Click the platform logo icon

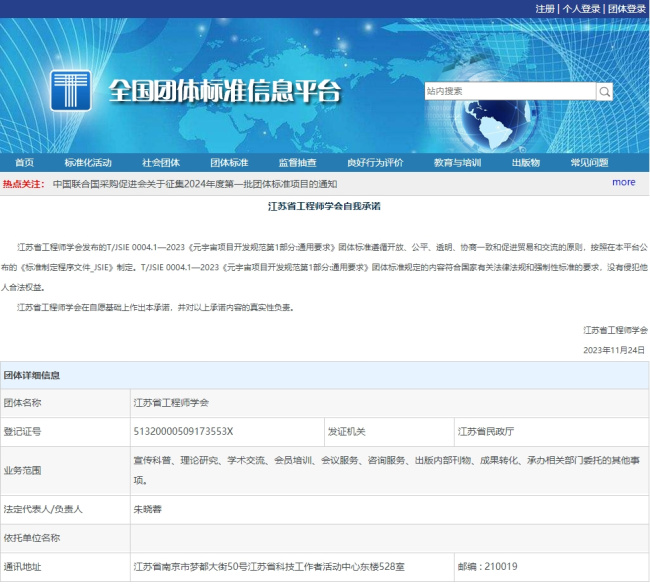coord(72,91)
